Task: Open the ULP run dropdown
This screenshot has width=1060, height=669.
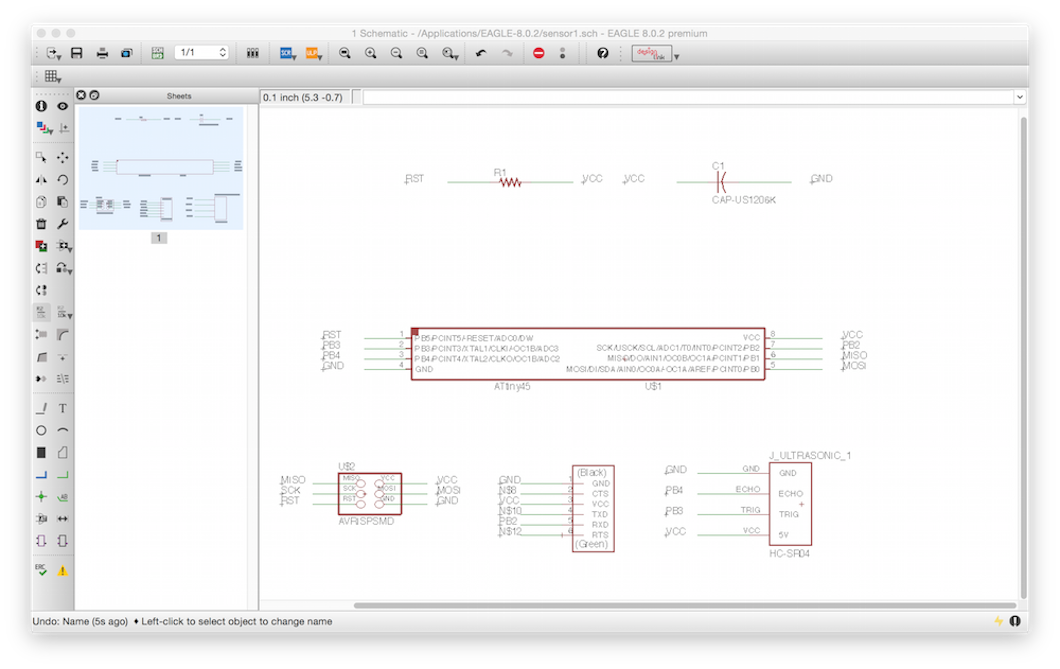Action: (x=314, y=53)
